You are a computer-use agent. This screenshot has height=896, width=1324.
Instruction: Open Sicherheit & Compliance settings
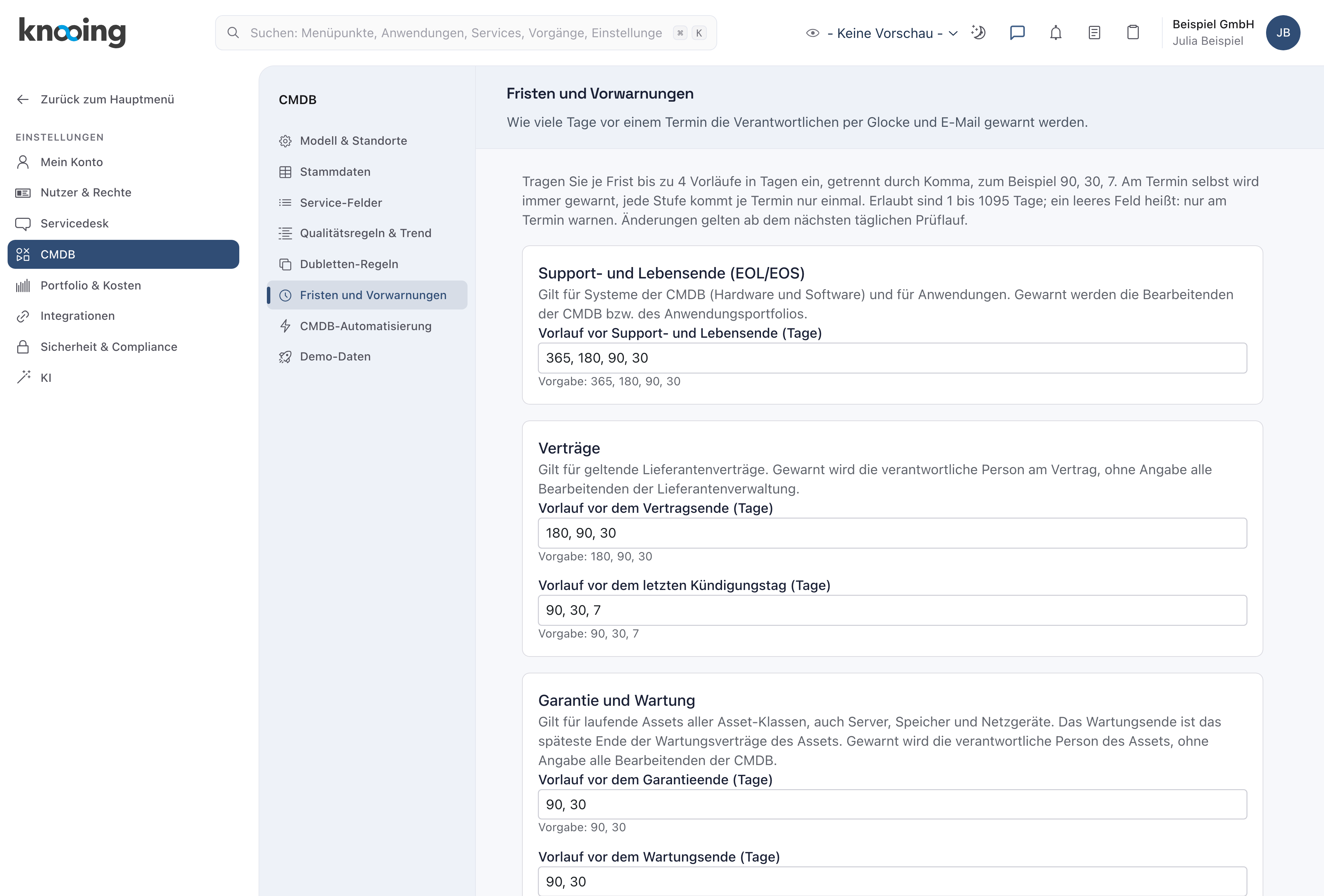pyautogui.click(x=123, y=347)
